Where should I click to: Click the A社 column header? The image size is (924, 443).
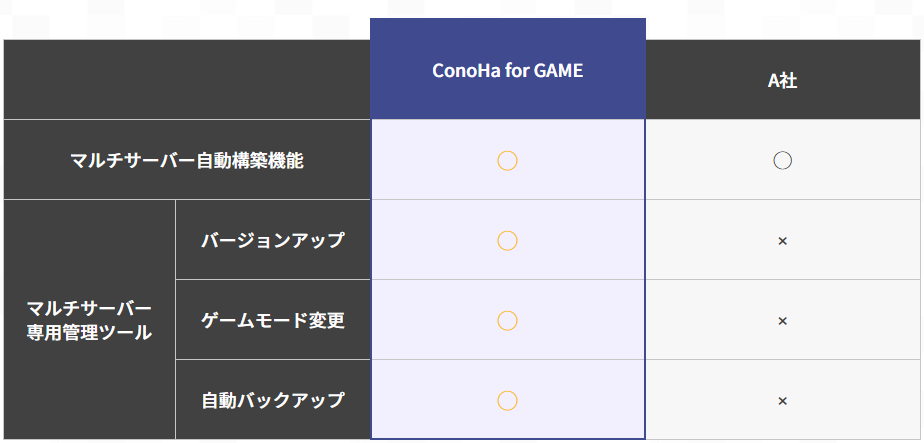click(783, 81)
